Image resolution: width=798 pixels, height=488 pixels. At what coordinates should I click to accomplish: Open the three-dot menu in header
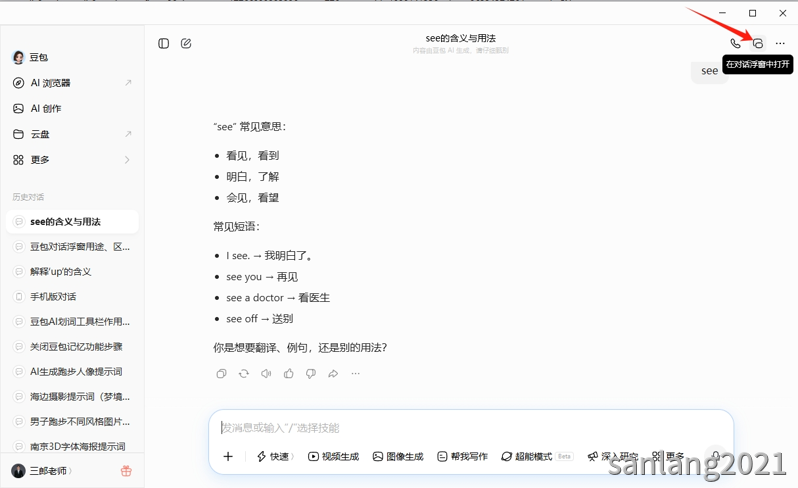(x=780, y=43)
